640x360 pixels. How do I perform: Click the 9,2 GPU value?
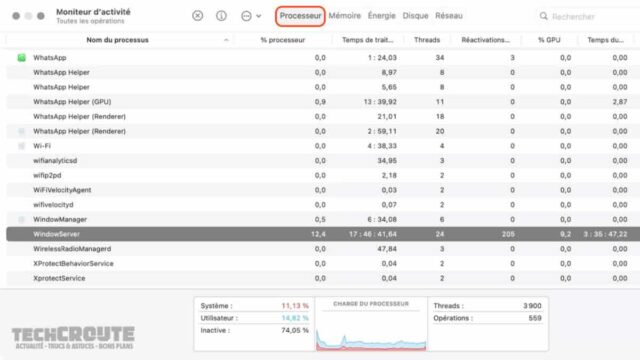click(565, 234)
